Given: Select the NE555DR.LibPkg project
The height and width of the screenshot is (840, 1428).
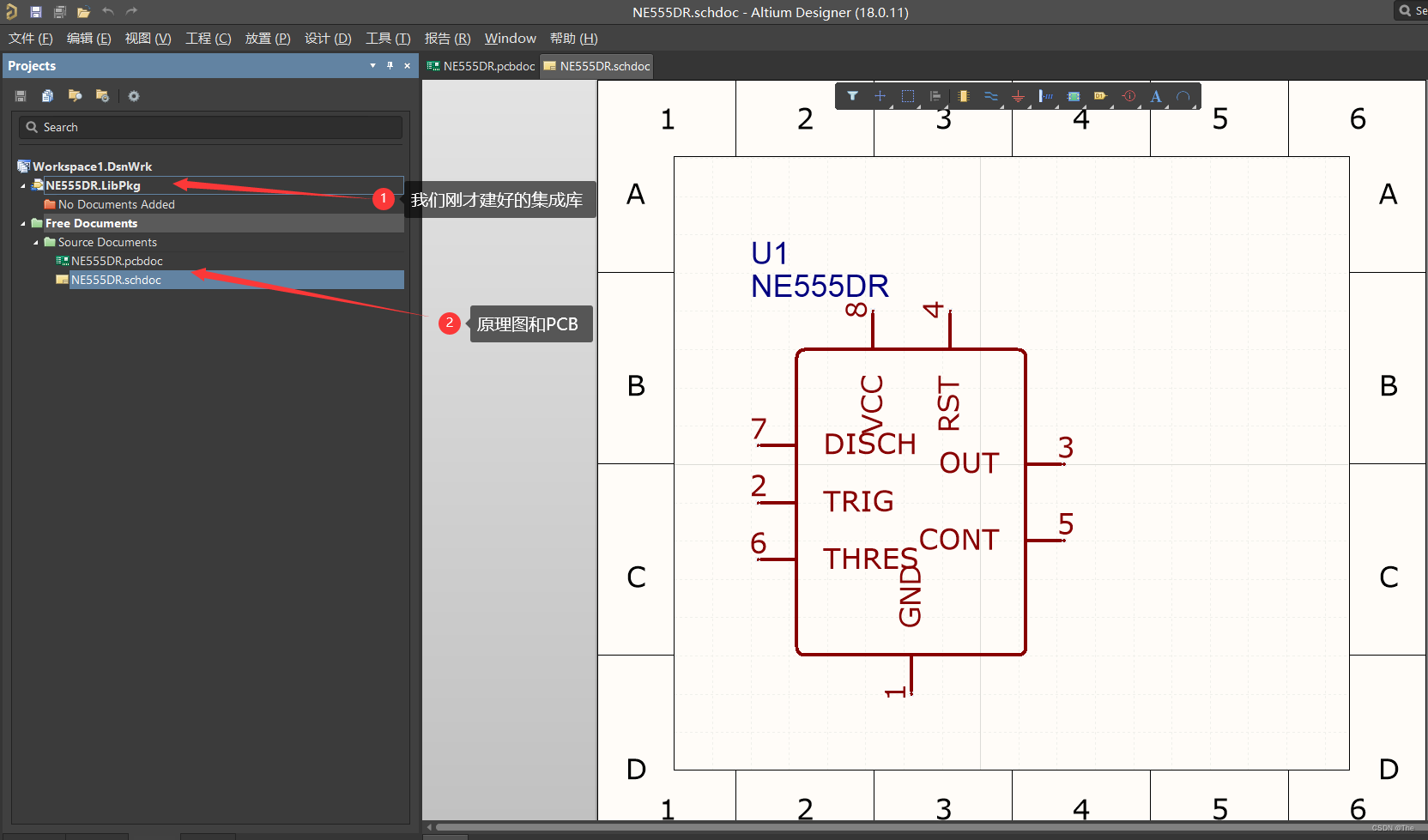Looking at the screenshot, I should click(x=93, y=185).
